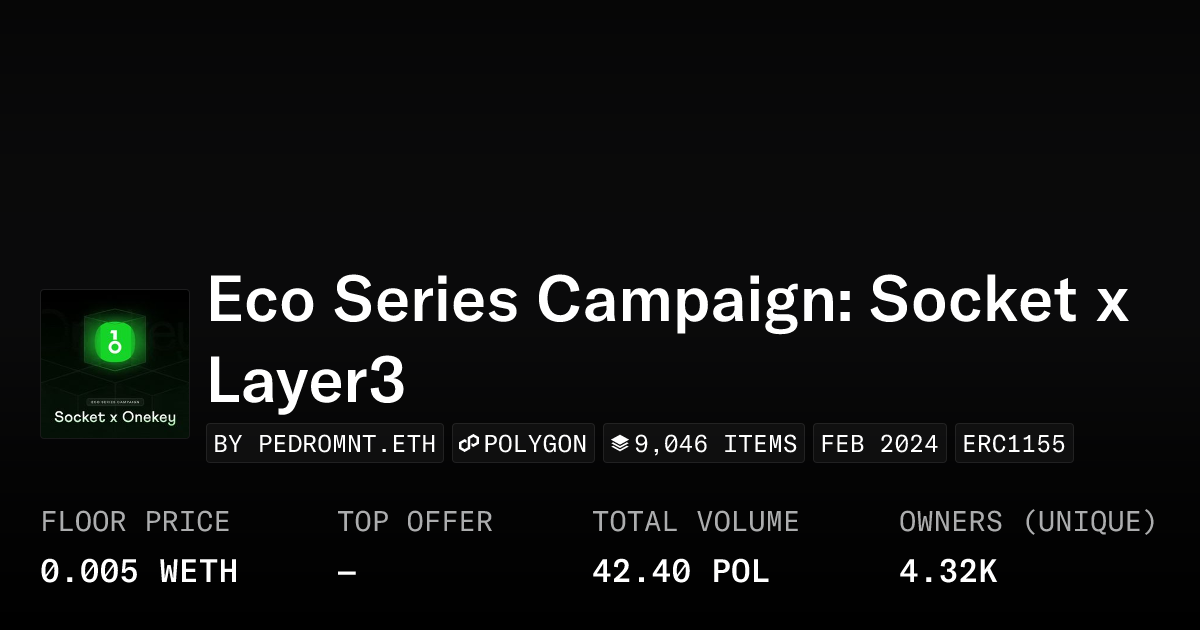
Task: Click the 'OWNERS (UNIQUE)' label
Action: [x=1027, y=521]
